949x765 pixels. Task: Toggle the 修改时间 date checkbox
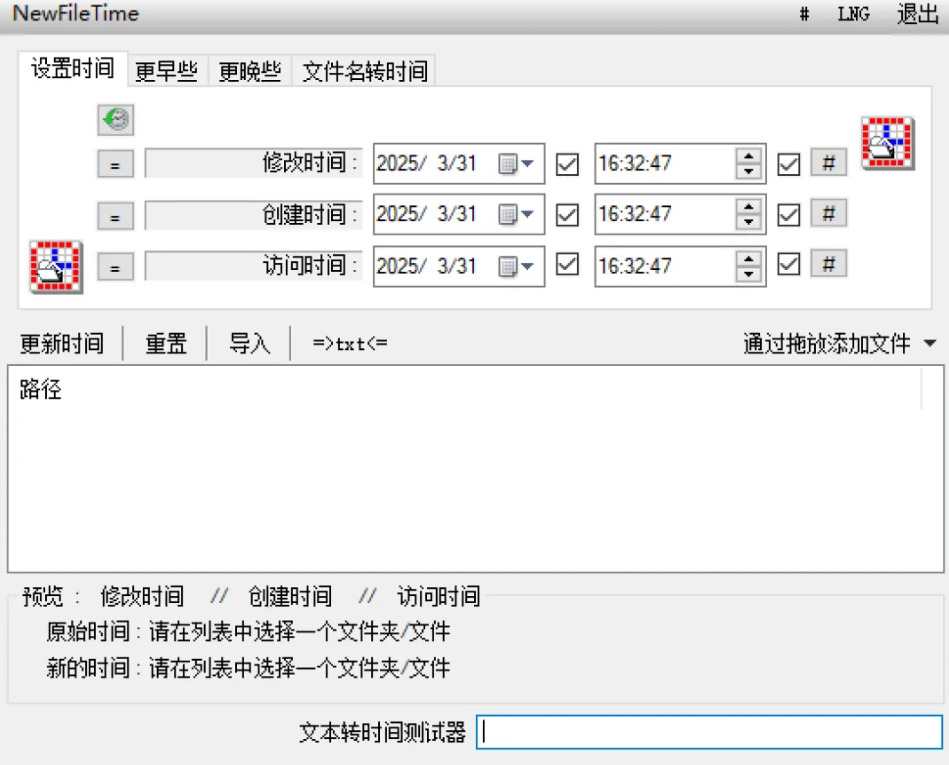pos(567,164)
